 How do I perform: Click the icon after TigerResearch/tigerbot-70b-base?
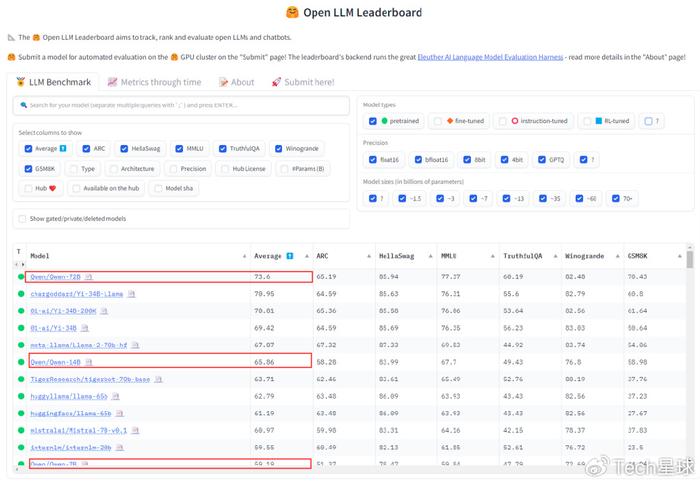tap(158, 379)
